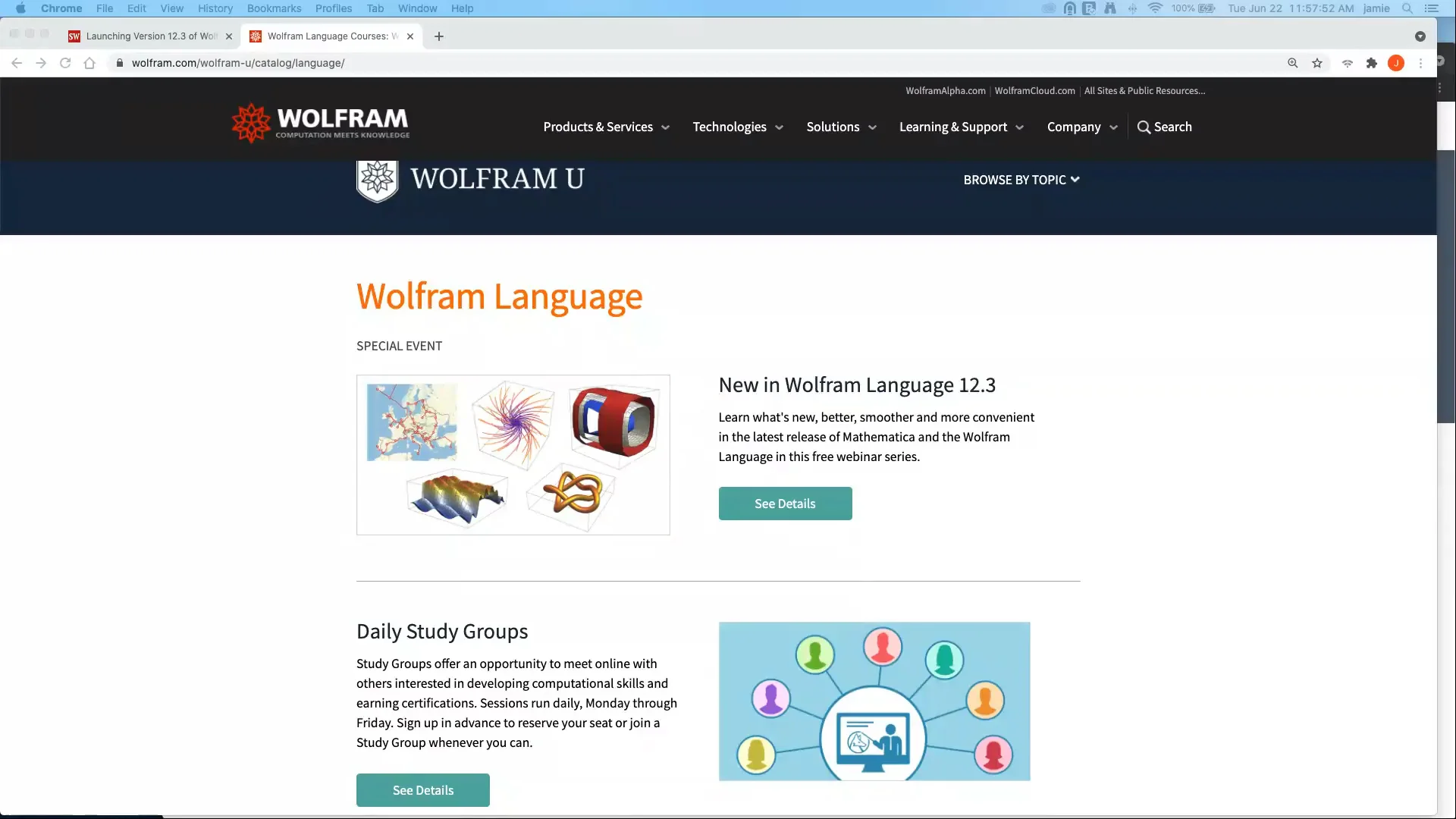Click the Wolfram spikey logo

click(x=251, y=124)
